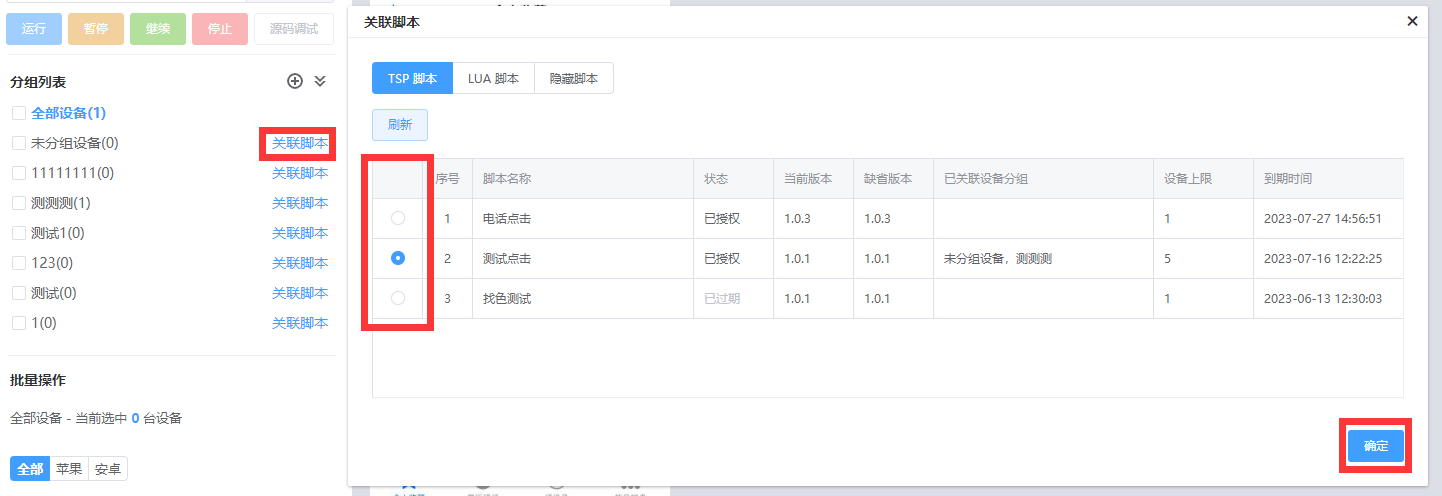Filter devices by 苹果 tab
The height and width of the screenshot is (496, 1442).
coord(69,469)
